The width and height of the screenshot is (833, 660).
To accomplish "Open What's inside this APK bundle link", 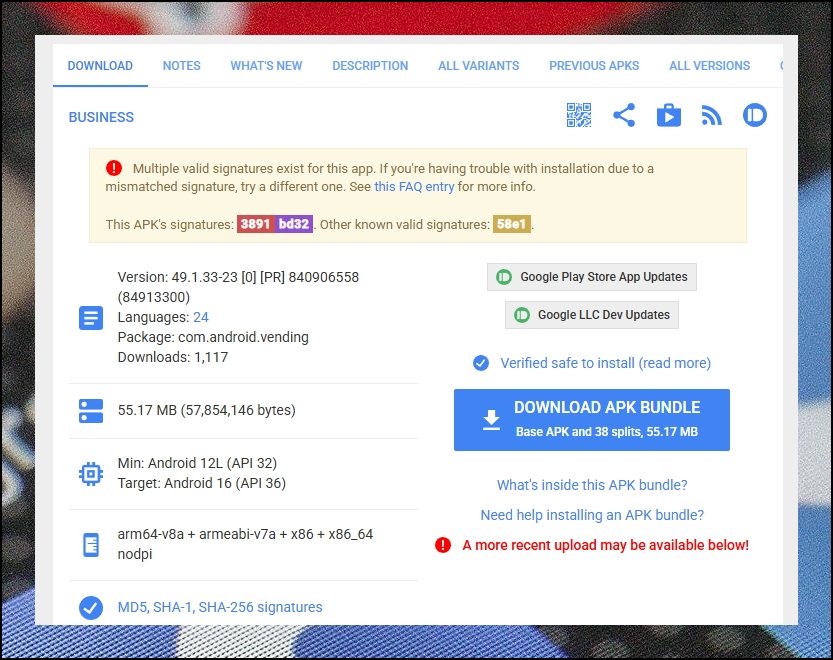I will (x=592, y=485).
